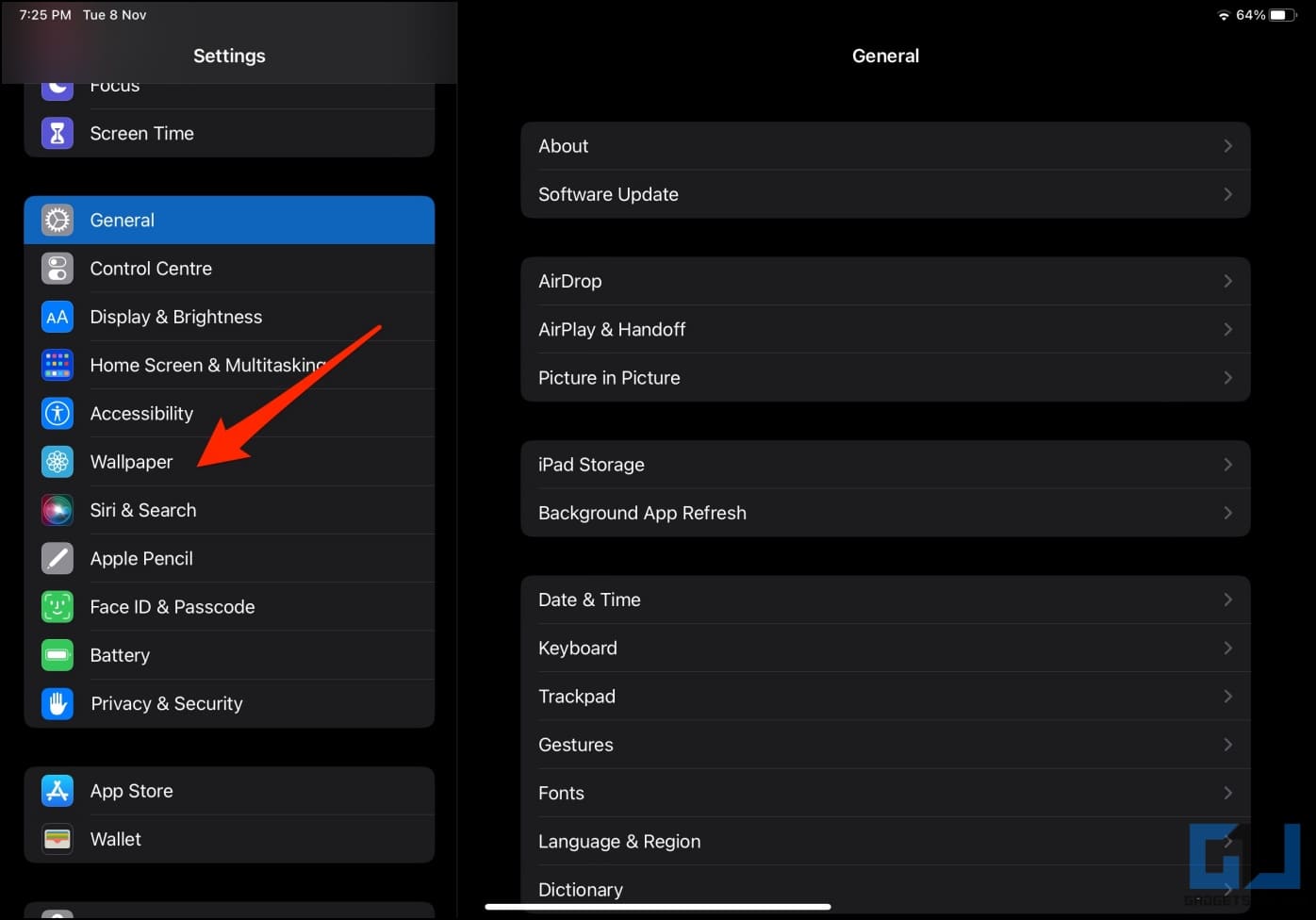This screenshot has height=920, width=1316.
Task: Open the Background App Refresh row
Action: (x=885, y=513)
